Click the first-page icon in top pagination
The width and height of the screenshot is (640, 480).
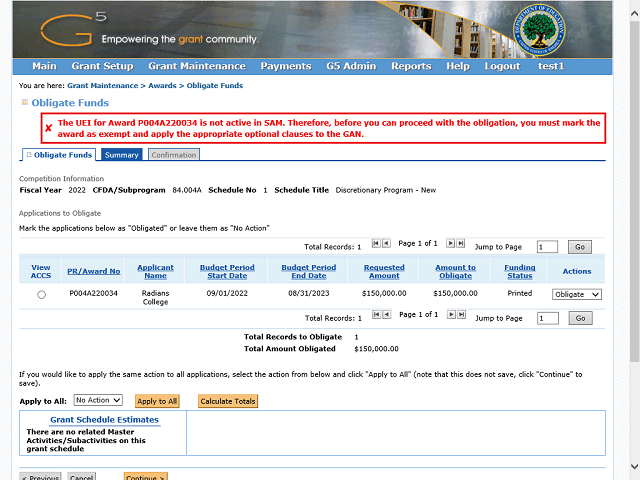376,243
